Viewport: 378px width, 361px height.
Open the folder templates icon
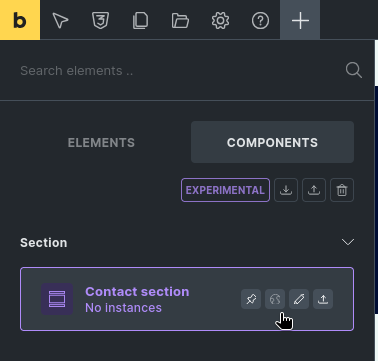[180, 20]
